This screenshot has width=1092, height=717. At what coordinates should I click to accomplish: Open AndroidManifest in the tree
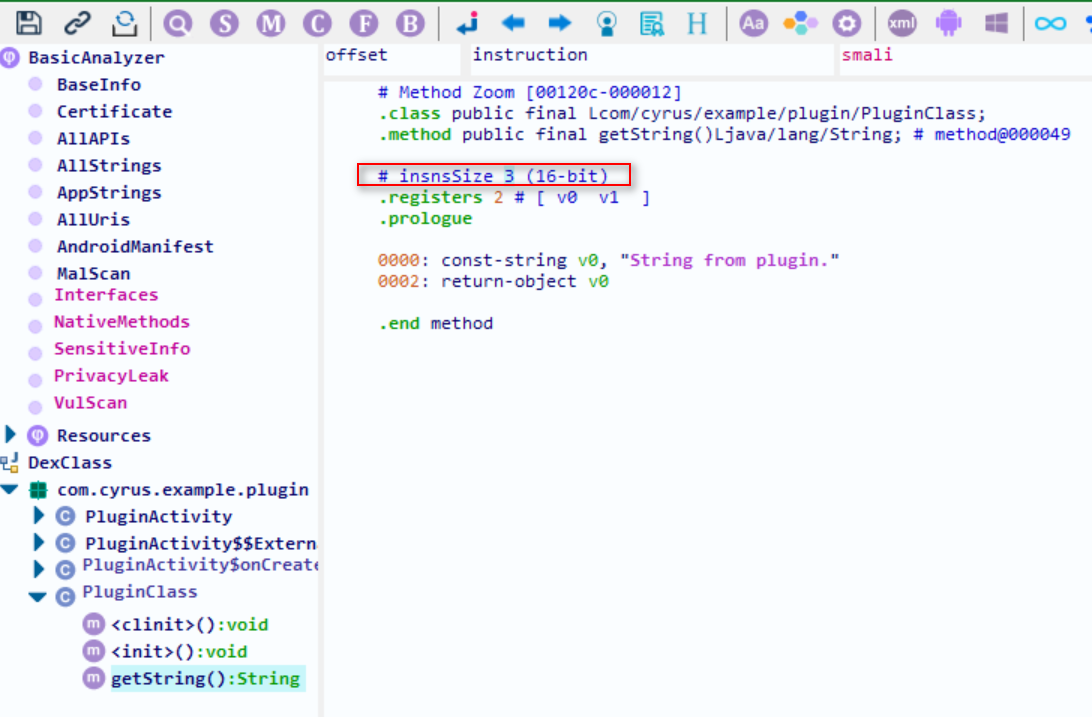coord(135,246)
